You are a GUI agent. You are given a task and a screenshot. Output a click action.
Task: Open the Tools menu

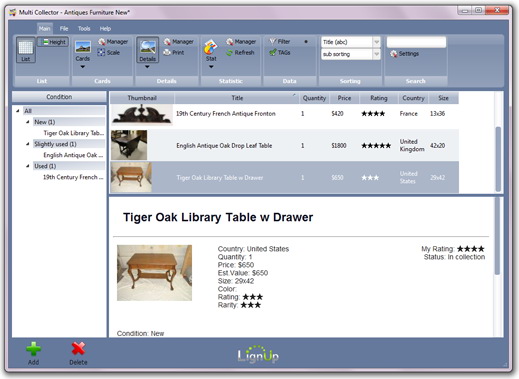pos(84,29)
